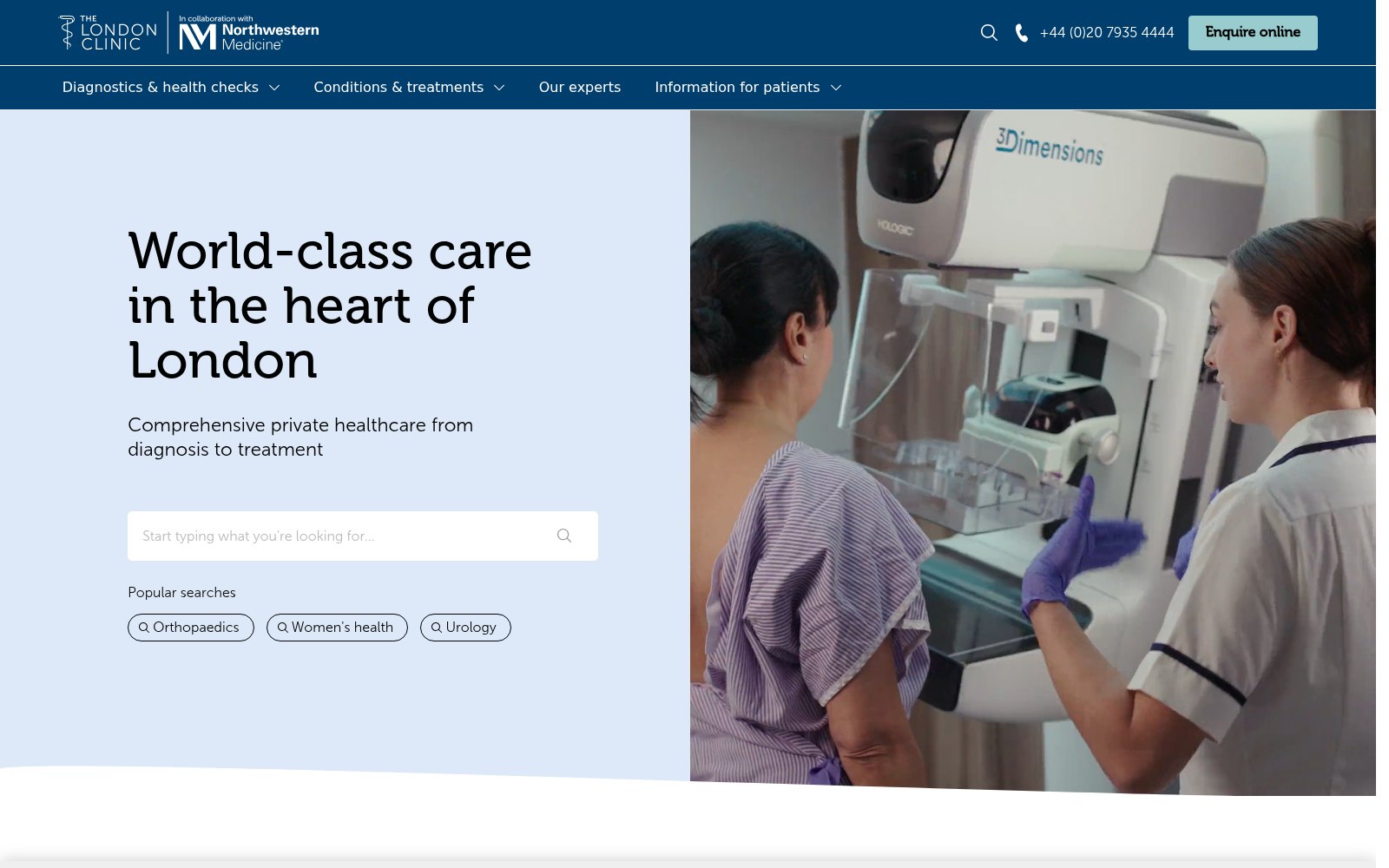Click the magnifier icon in the Urology chip
1389x868 pixels.
click(x=437, y=628)
